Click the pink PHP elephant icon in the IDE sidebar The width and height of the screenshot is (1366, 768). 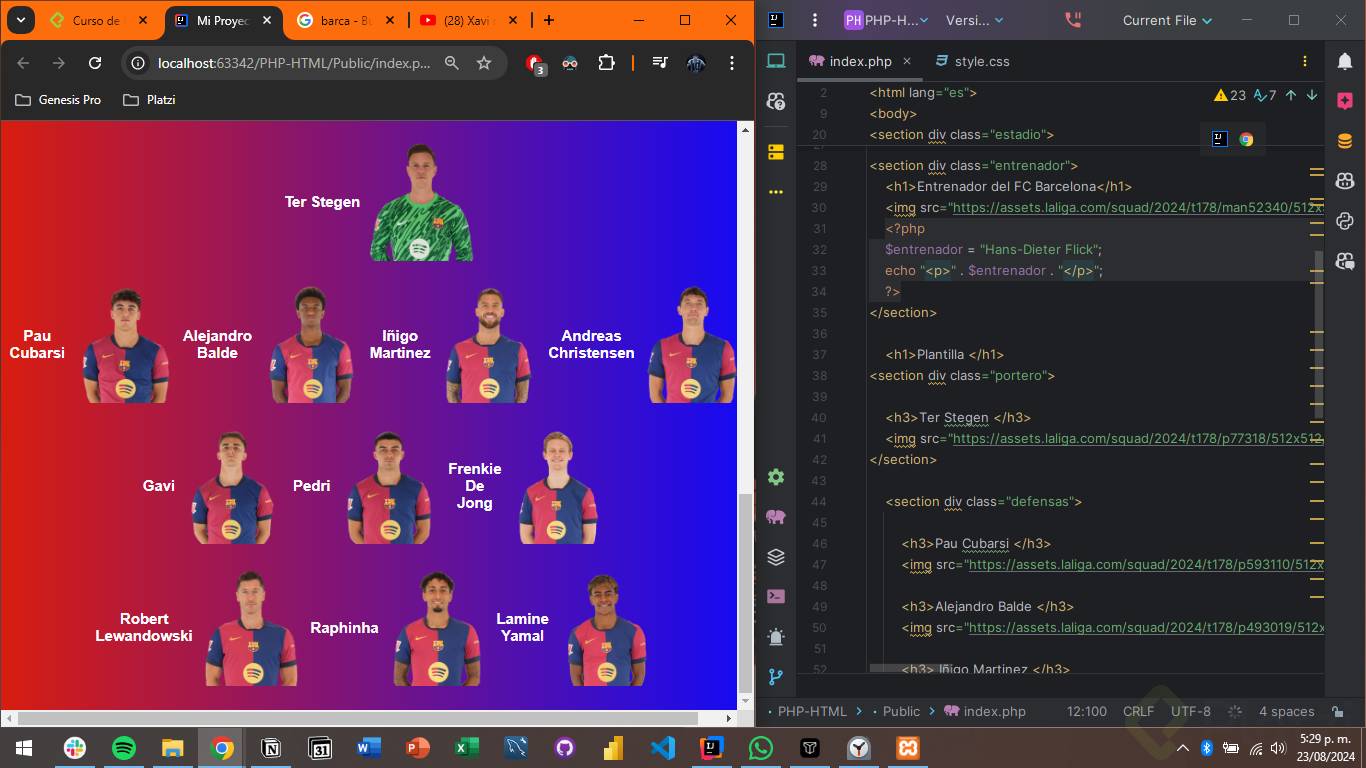pos(776,517)
